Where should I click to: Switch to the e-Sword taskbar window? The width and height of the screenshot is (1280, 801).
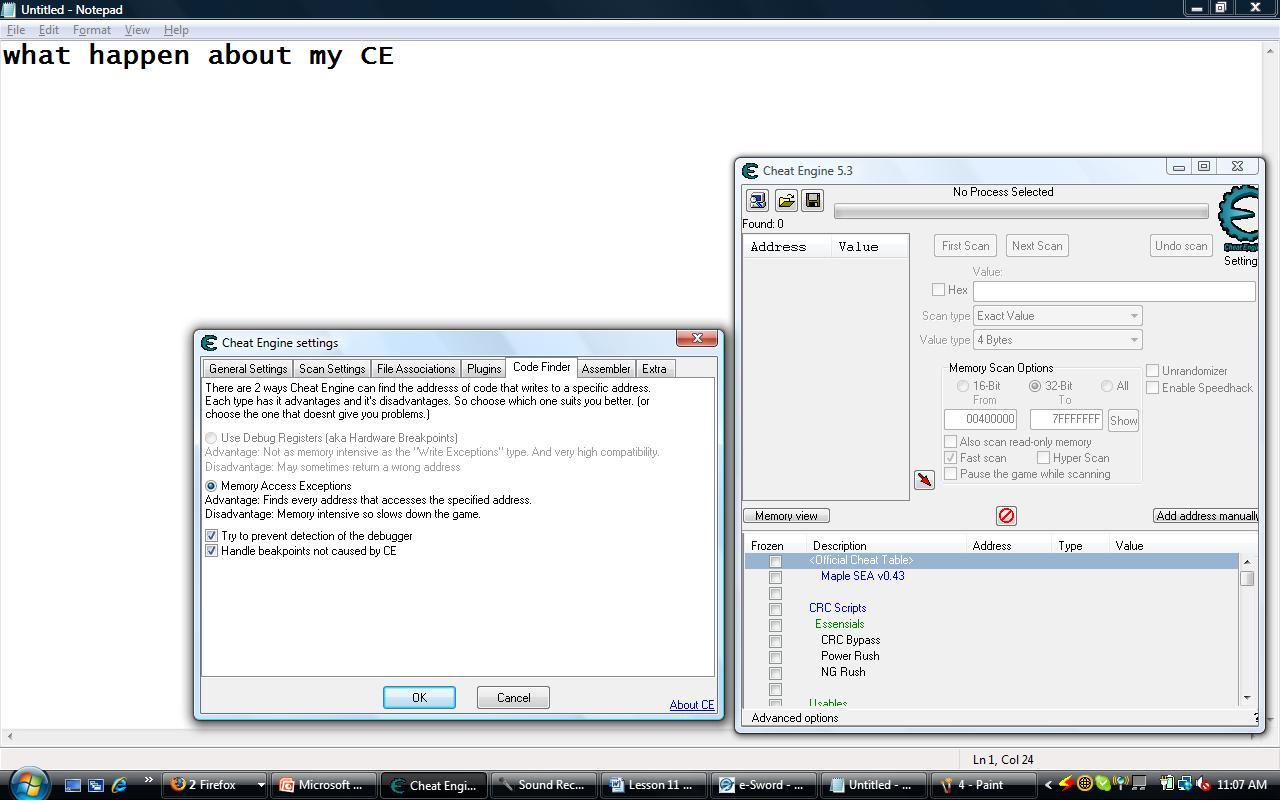click(x=764, y=785)
